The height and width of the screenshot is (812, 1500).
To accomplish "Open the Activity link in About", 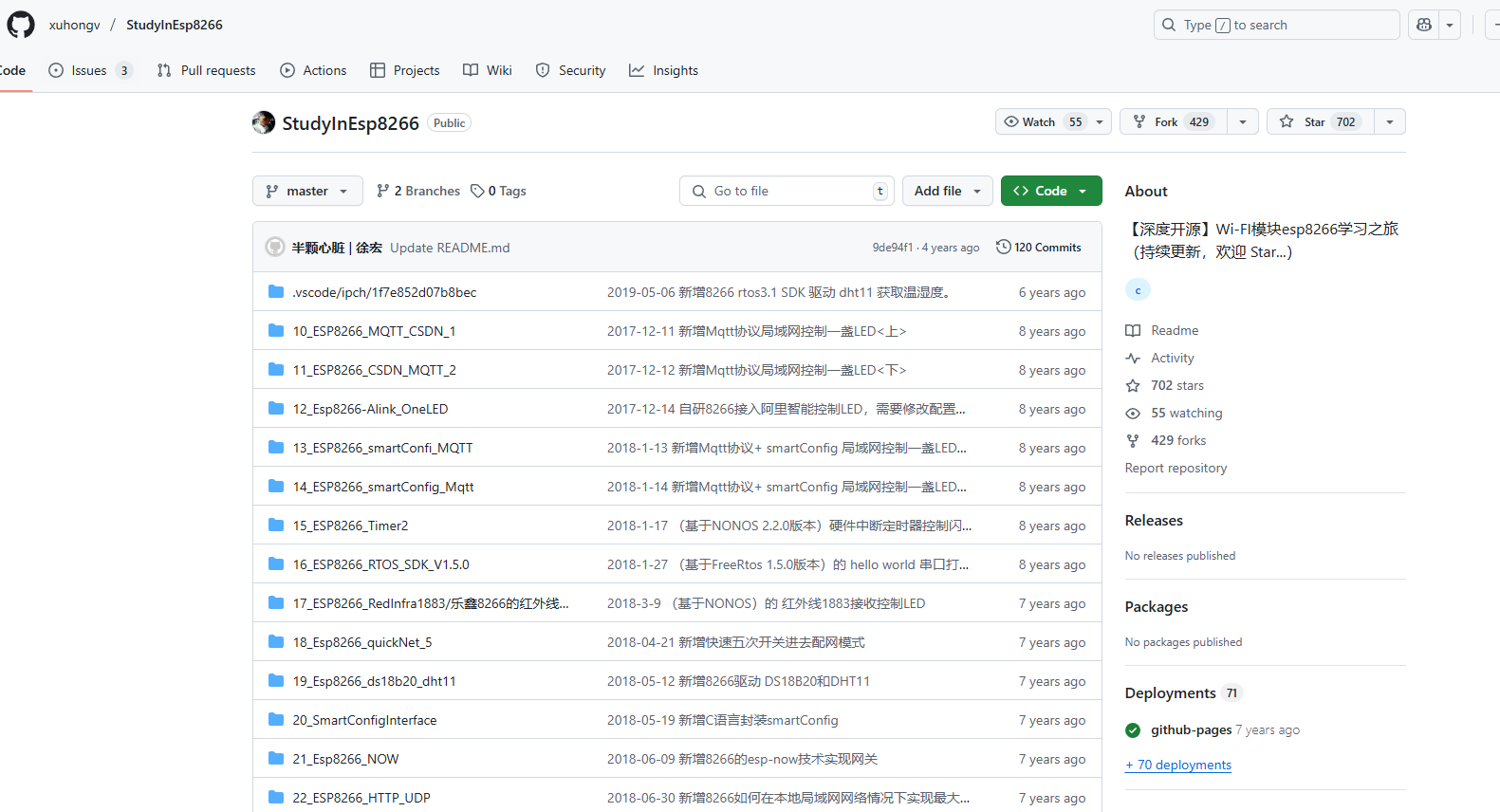I will 1173,358.
